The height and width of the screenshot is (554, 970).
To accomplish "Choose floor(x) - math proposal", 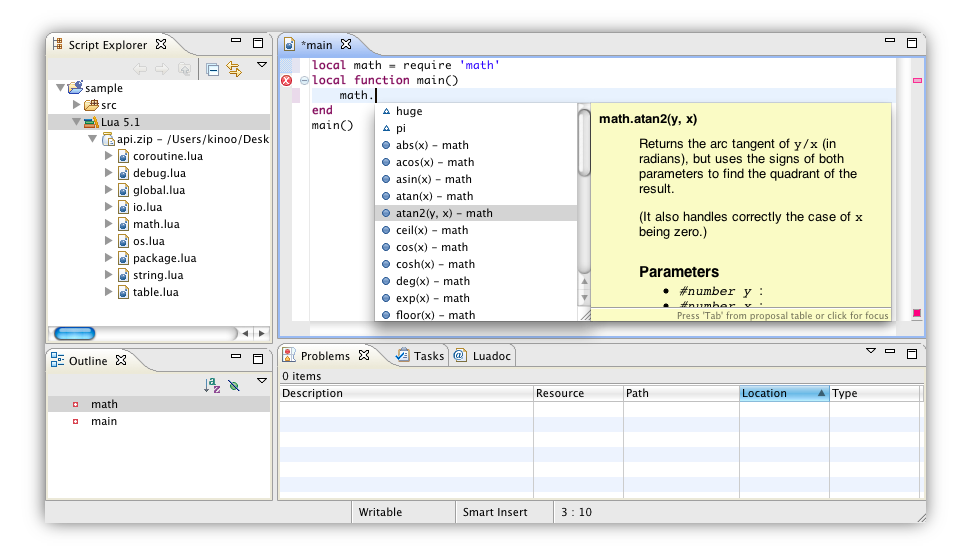I will click(x=476, y=315).
